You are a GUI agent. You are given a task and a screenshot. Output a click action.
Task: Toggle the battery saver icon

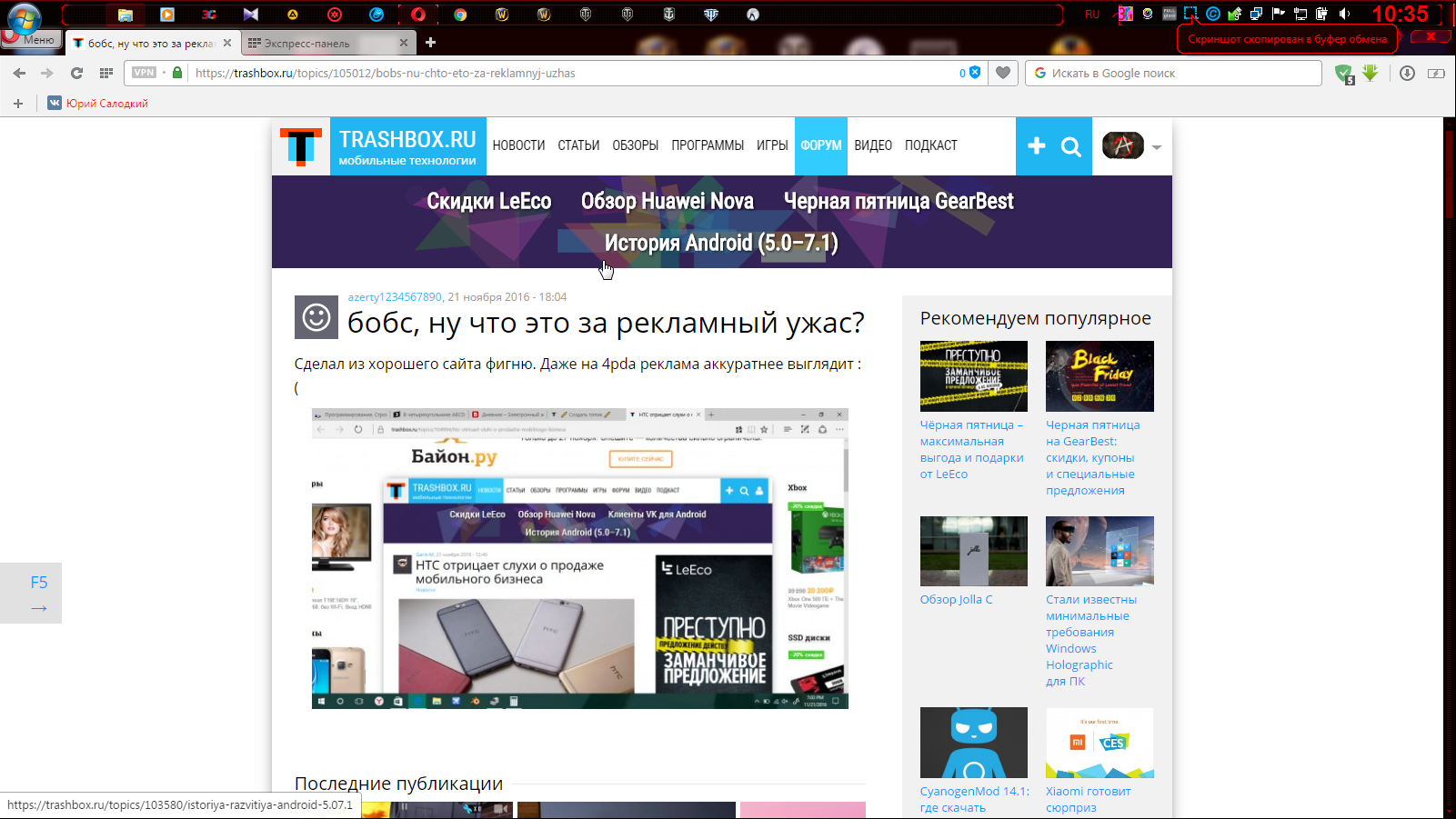point(1436,73)
